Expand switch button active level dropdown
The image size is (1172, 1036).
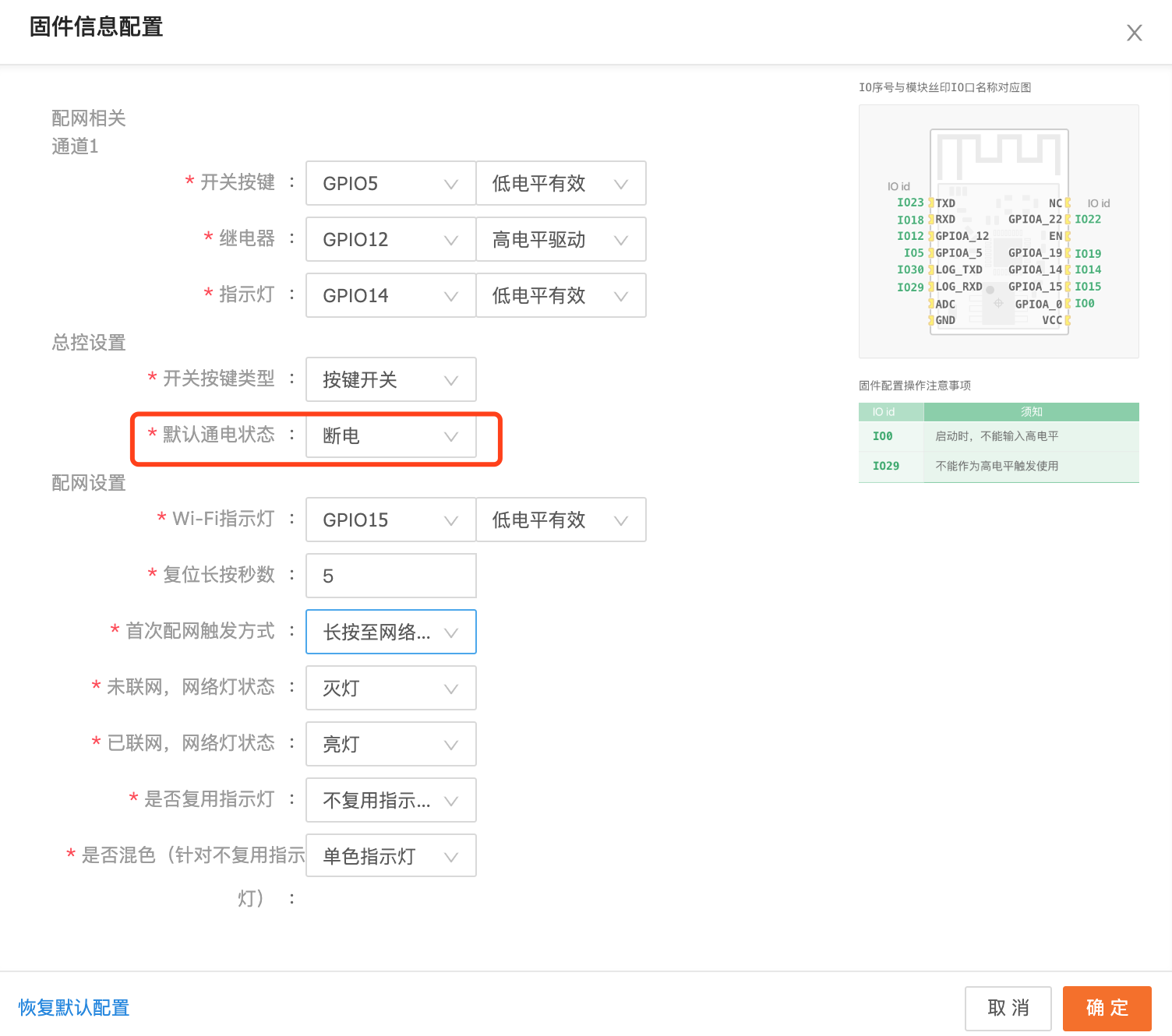[x=560, y=184]
